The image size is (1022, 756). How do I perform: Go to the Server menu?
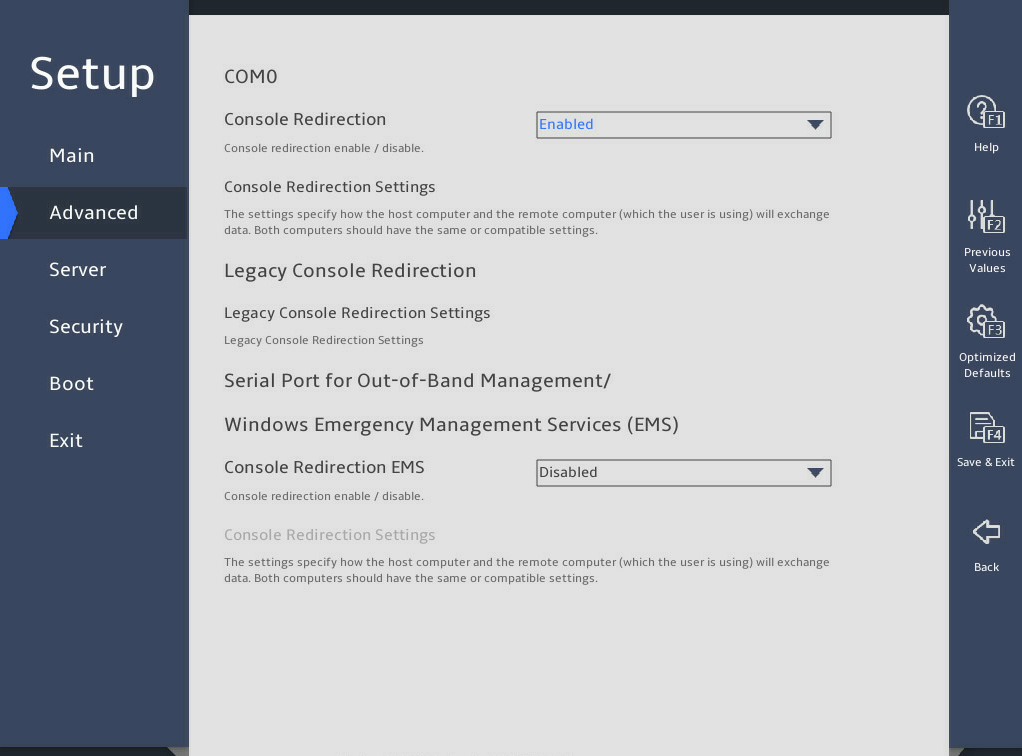click(78, 269)
